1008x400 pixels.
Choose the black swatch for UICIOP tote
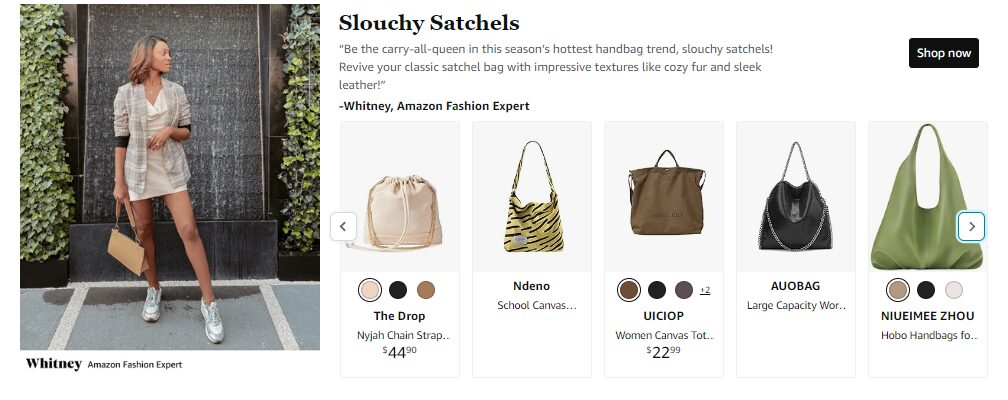pos(657,290)
